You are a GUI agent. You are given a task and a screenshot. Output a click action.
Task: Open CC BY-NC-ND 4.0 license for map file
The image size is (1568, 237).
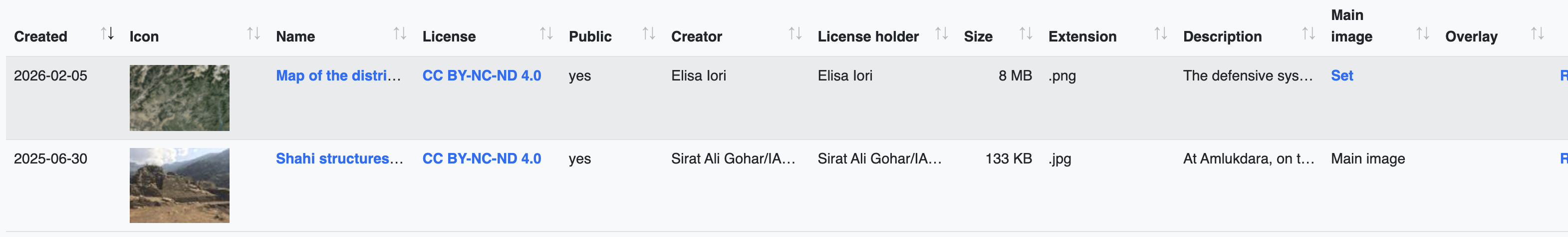pos(482,75)
